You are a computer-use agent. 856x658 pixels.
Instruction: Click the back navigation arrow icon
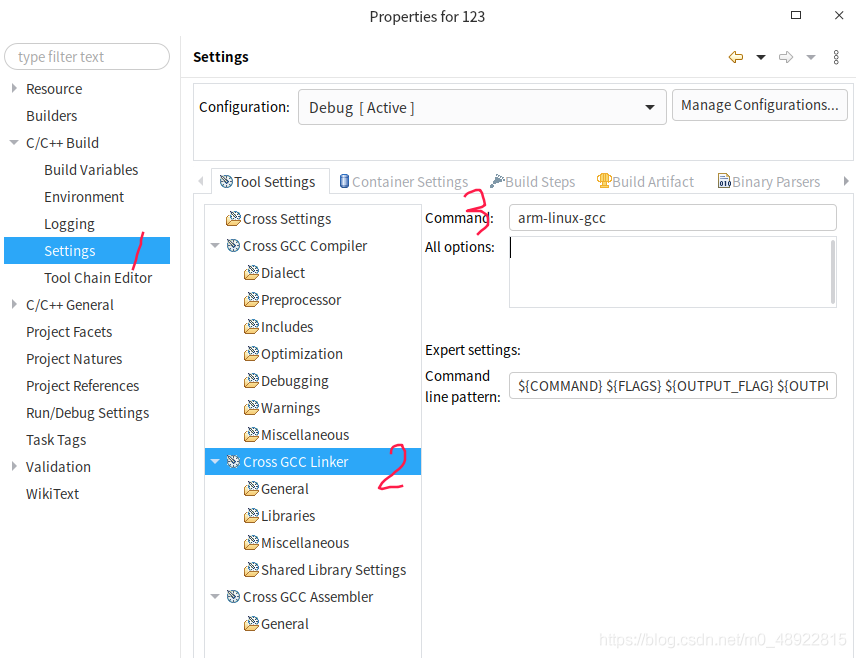coord(736,58)
